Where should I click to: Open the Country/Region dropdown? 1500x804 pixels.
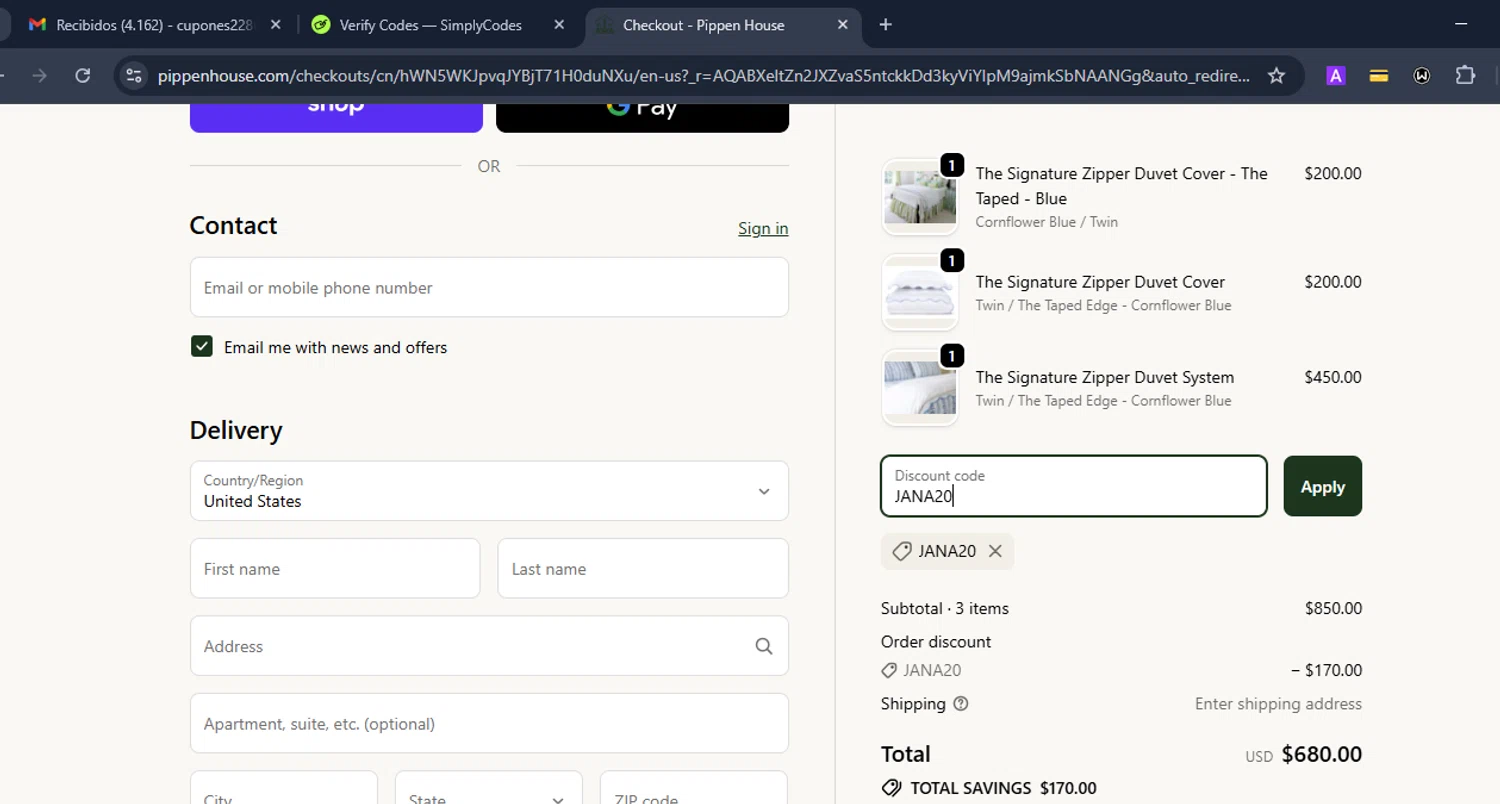pos(489,491)
